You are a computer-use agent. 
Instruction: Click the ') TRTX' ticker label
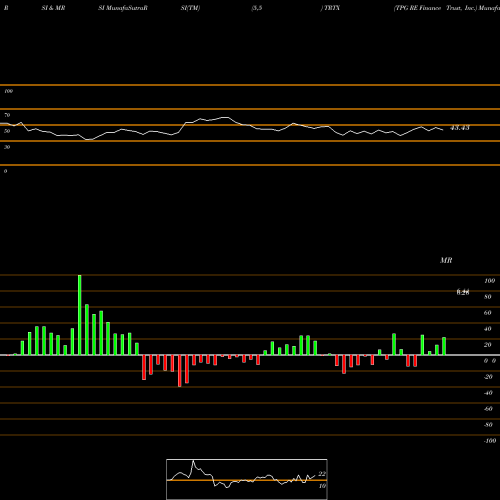tap(330, 8)
